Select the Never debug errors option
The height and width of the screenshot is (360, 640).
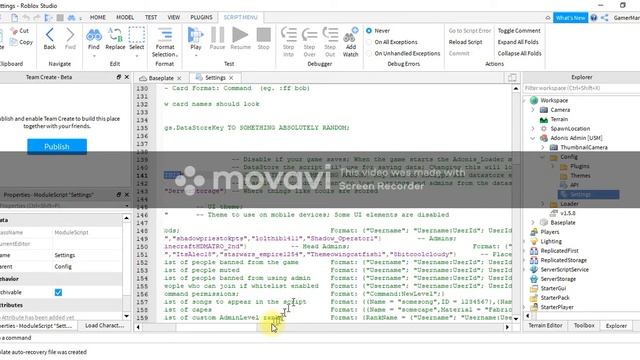pos(369,31)
